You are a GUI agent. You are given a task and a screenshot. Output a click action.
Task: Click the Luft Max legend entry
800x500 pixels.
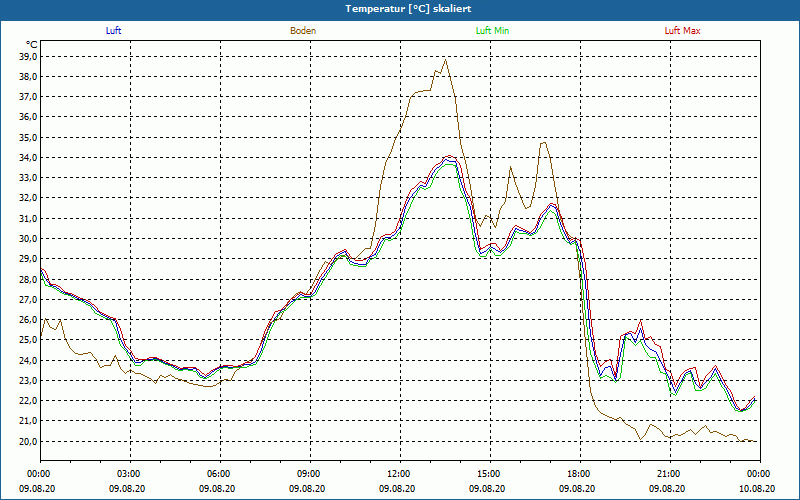click(683, 31)
